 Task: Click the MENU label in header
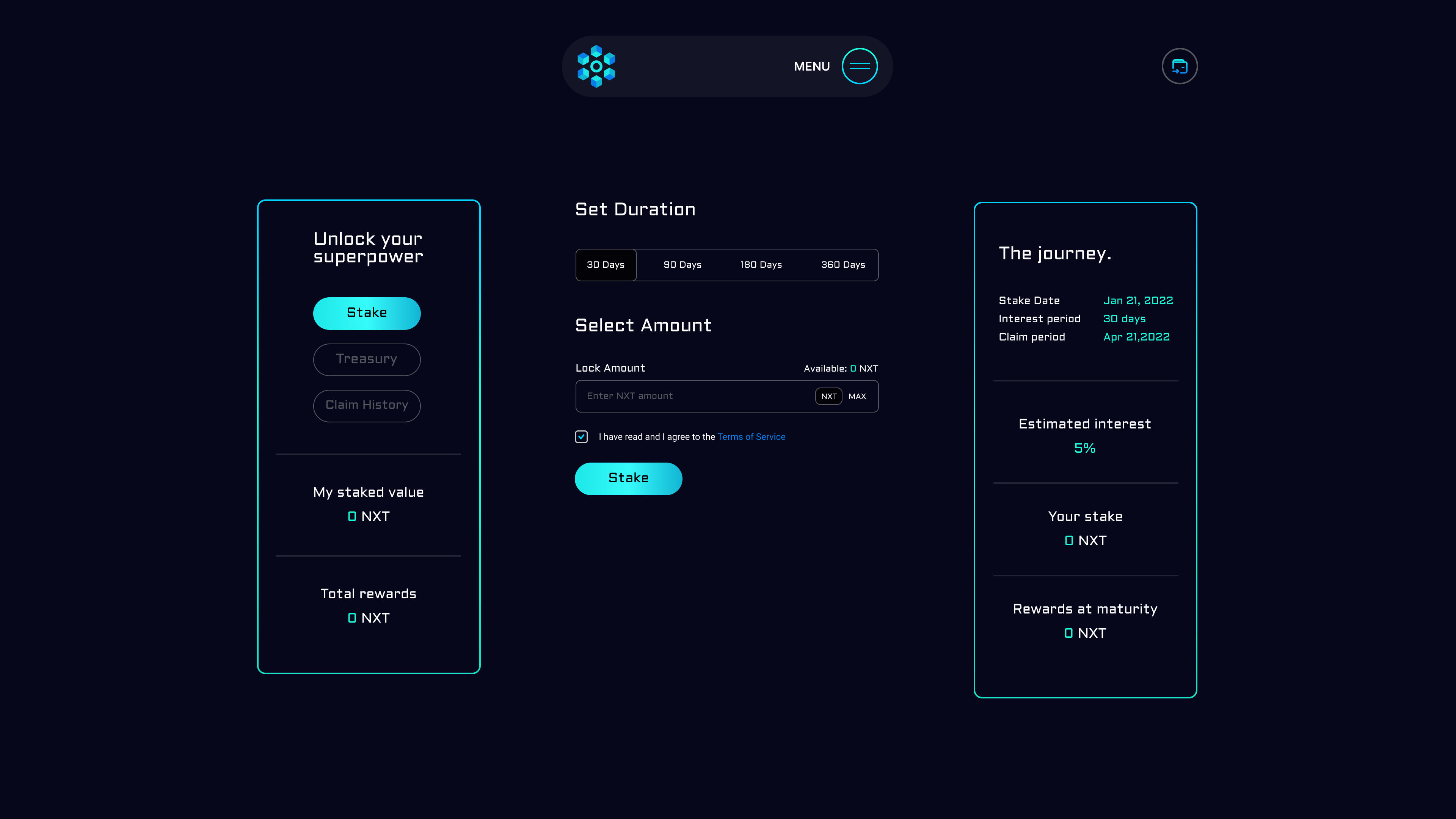coord(811,67)
